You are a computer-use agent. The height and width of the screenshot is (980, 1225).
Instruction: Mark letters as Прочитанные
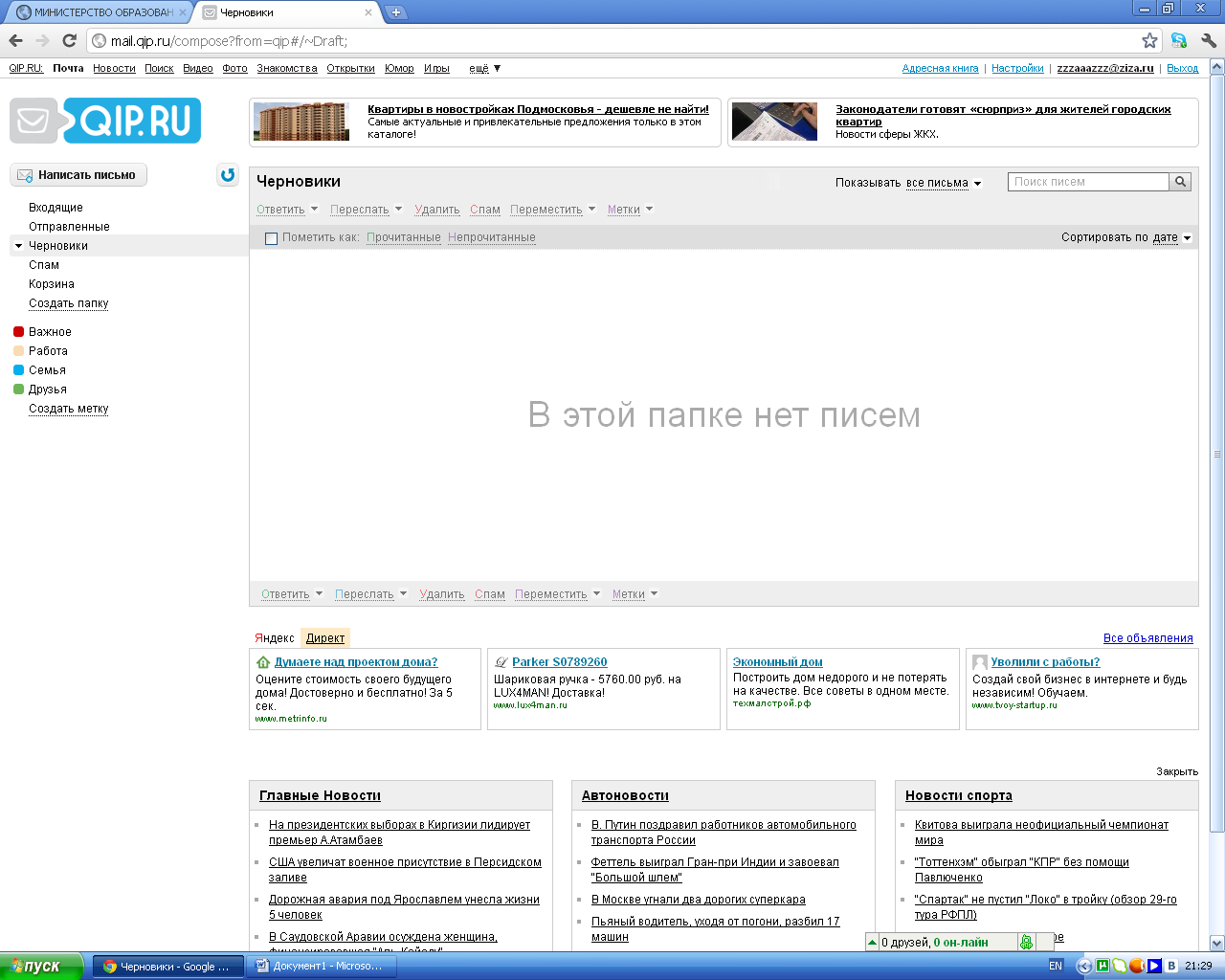(x=404, y=237)
